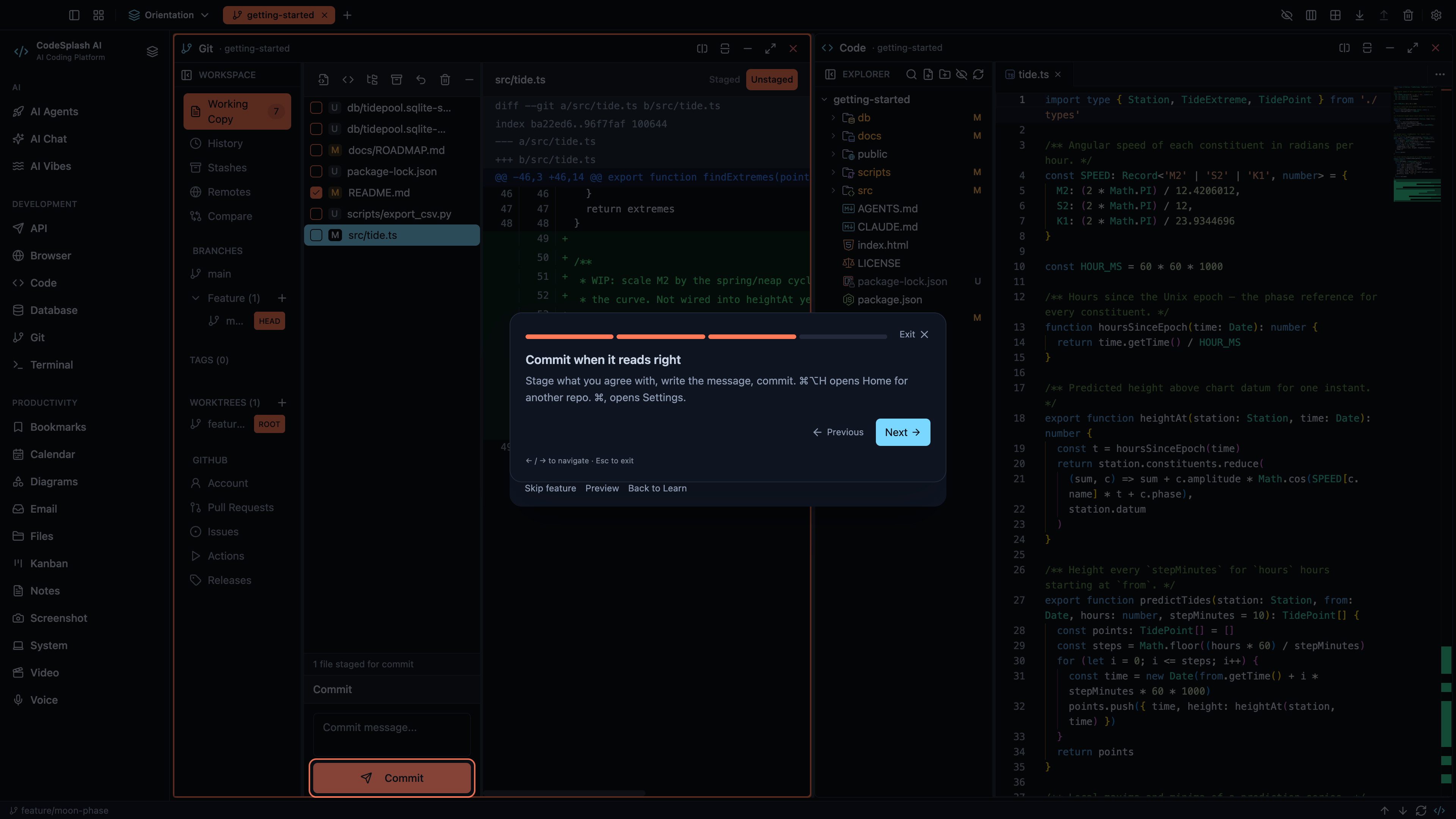Check the src/tide.ts checkbox

click(x=317, y=235)
